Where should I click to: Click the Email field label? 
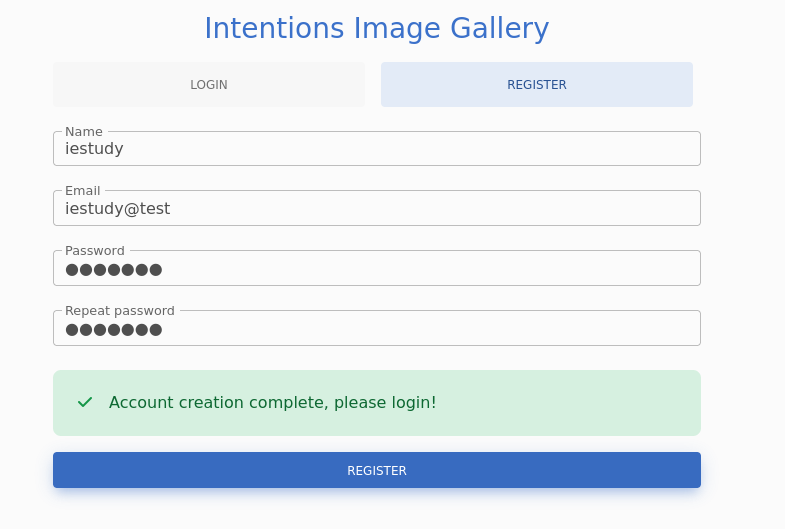pos(83,191)
